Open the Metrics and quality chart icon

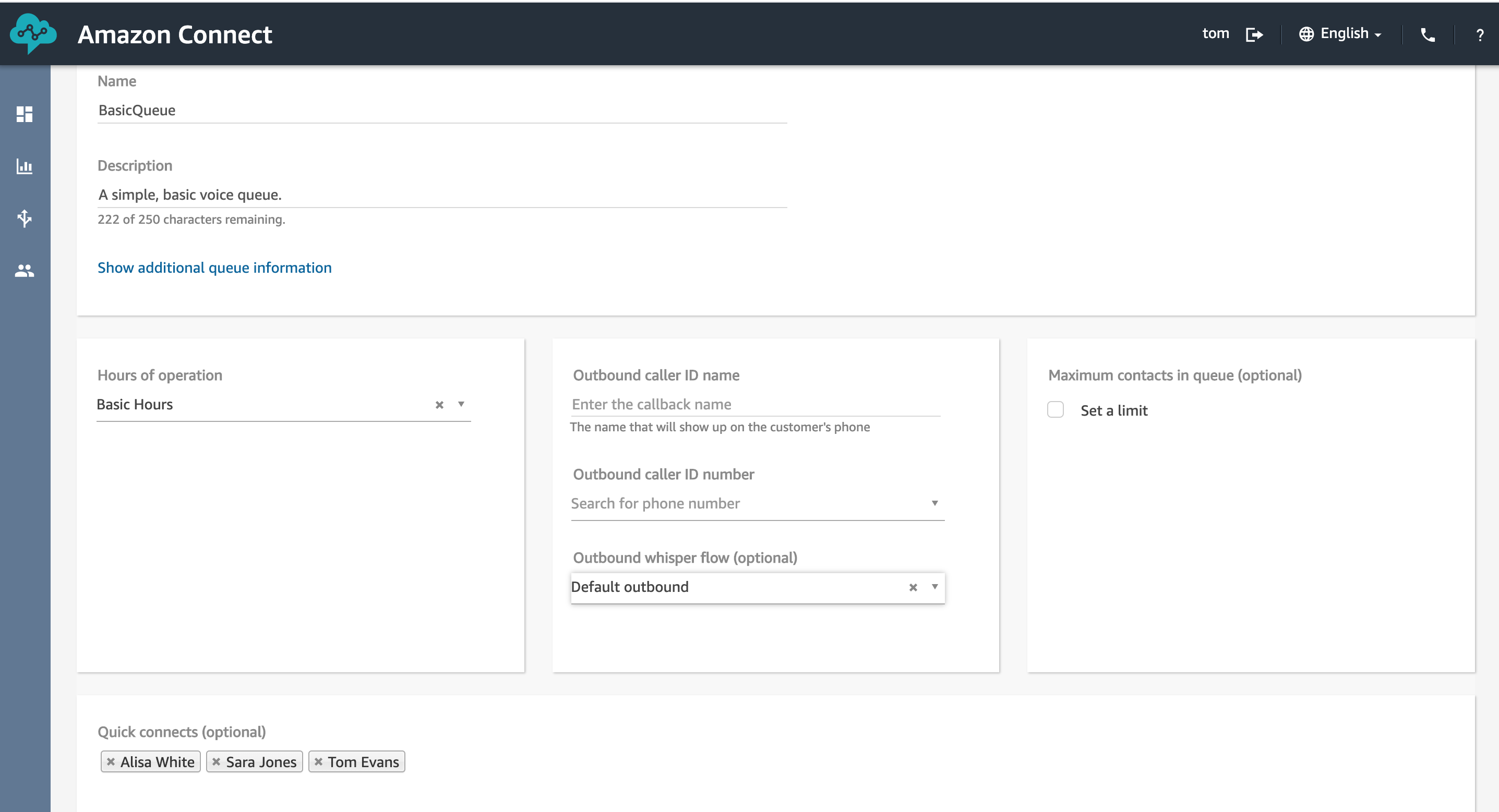coord(25,166)
